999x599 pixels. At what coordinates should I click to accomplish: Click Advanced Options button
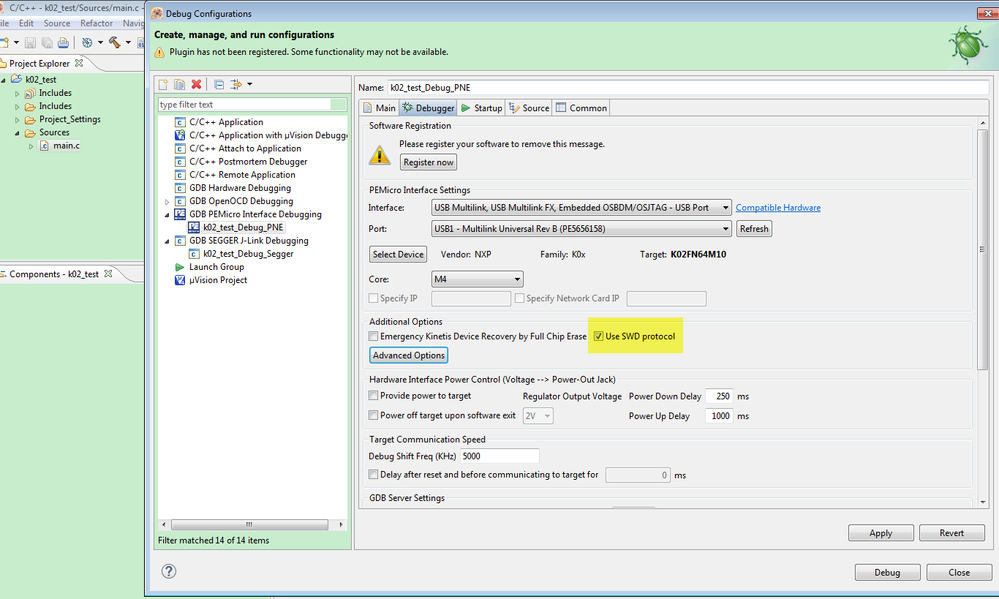click(x=408, y=356)
